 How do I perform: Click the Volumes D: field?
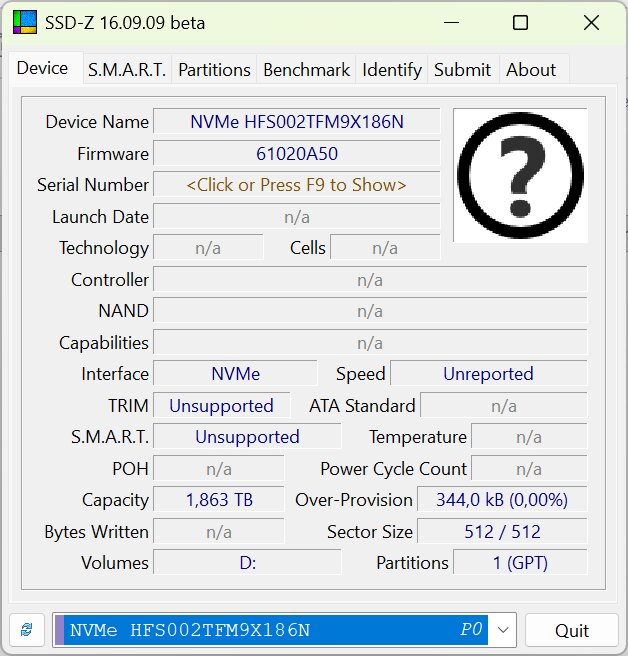247,563
